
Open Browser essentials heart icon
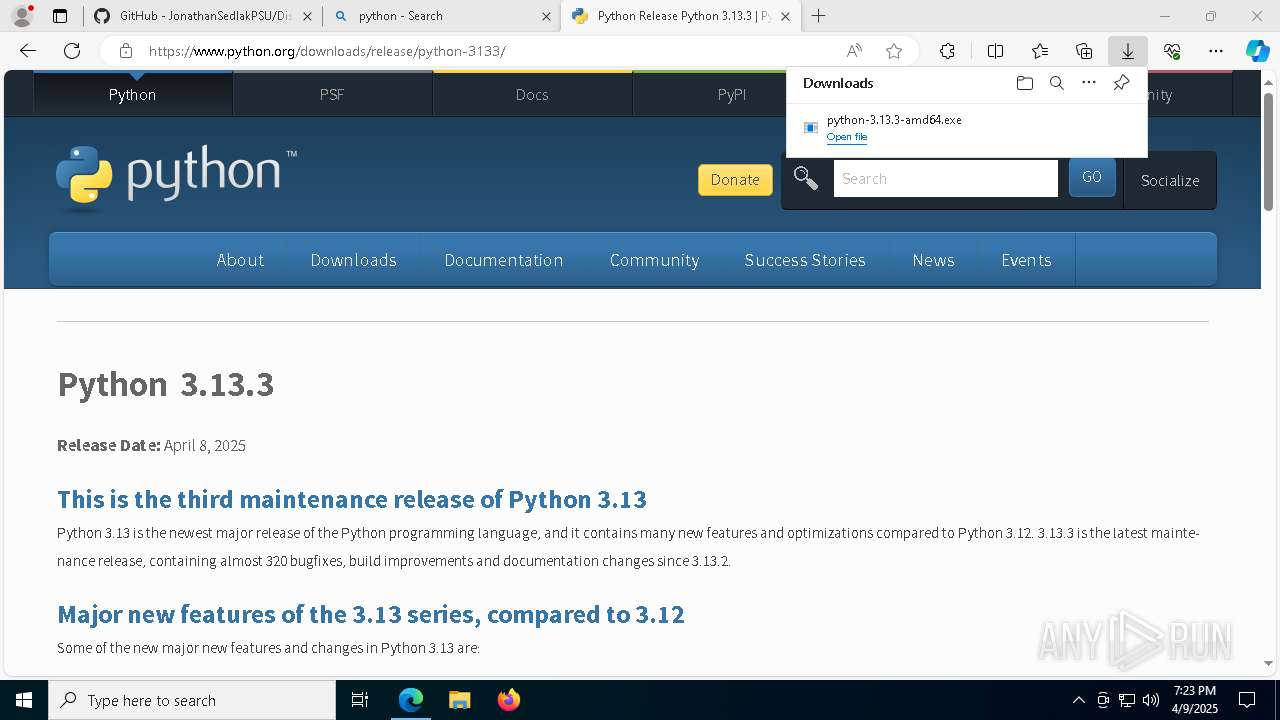[1172, 51]
